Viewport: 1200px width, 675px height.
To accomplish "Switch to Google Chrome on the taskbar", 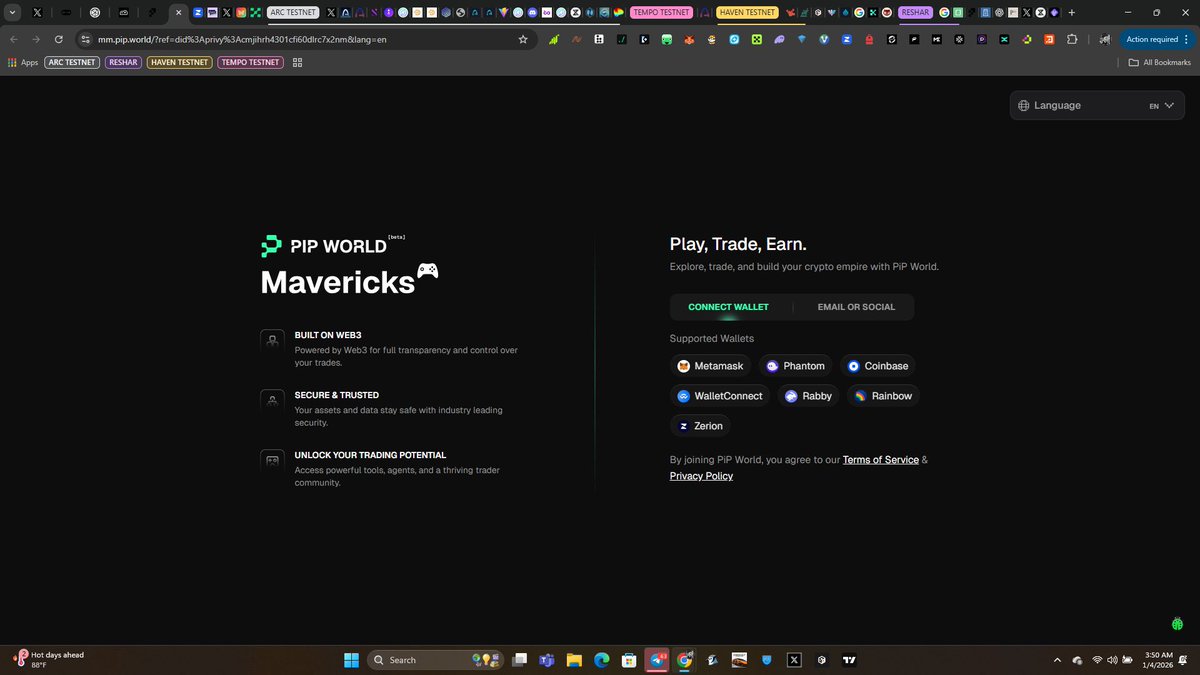I will [x=685, y=660].
